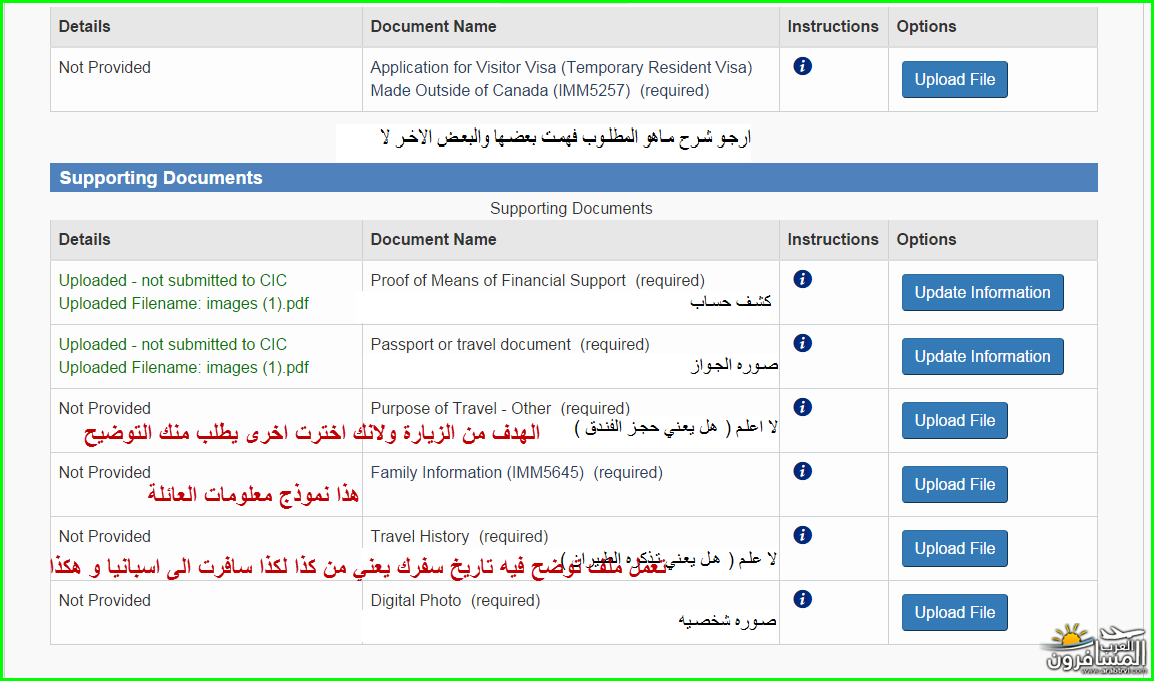Select 'Passport or travel document (required)' text
Image resolution: width=1154 pixels, height=681 pixels.
point(510,345)
